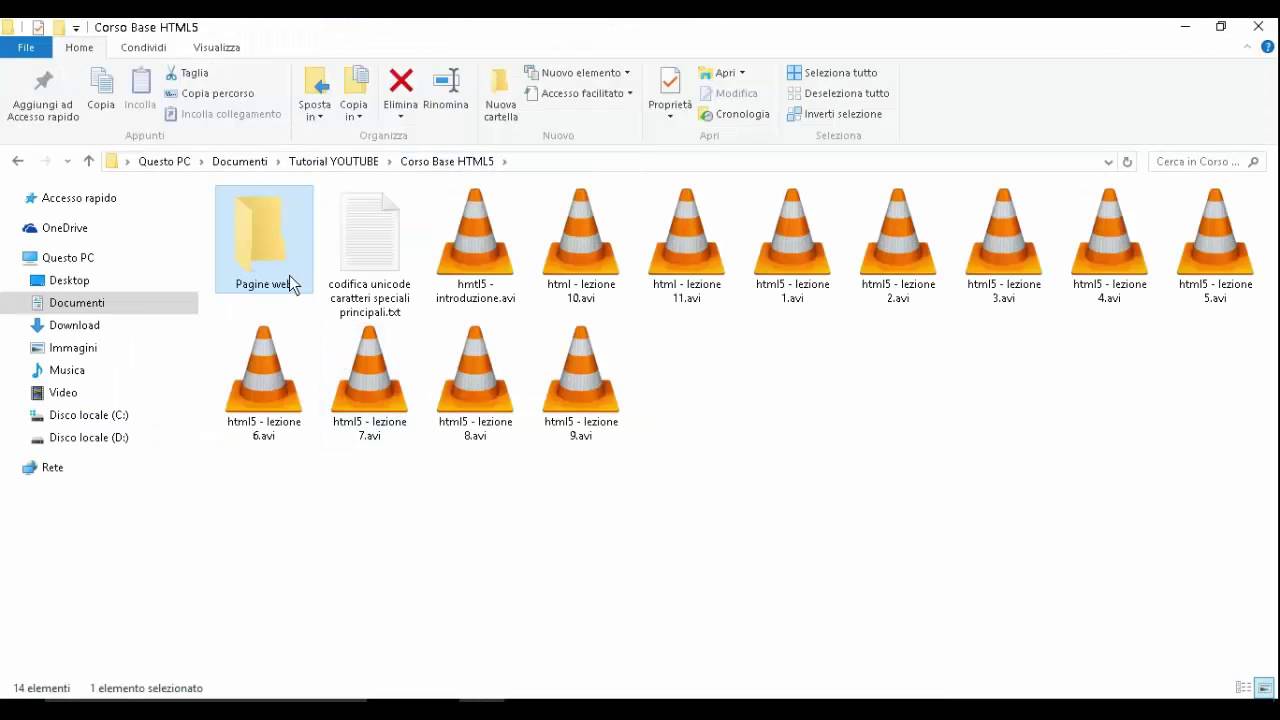Select html5 - lezione 5.avi
This screenshot has height=720, width=1280.
point(1216,246)
